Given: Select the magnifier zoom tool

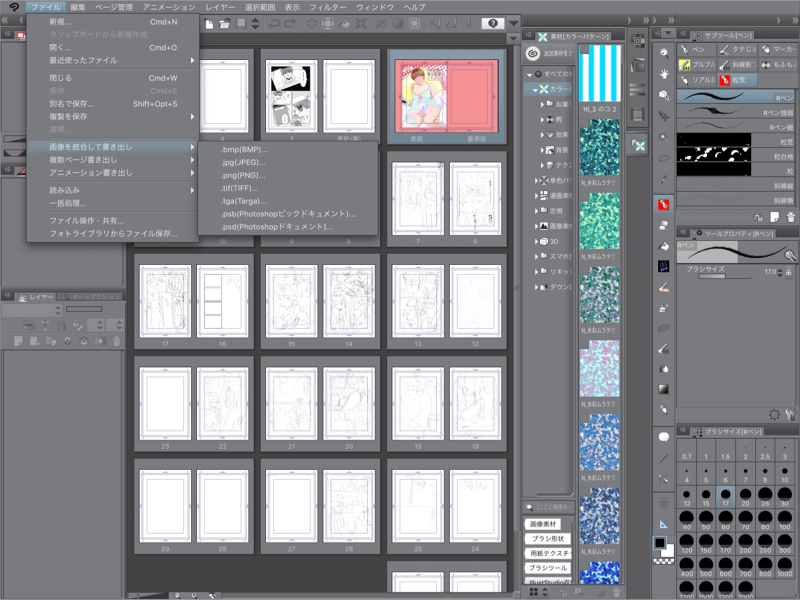Looking at the screenshot, I should 664,51.
